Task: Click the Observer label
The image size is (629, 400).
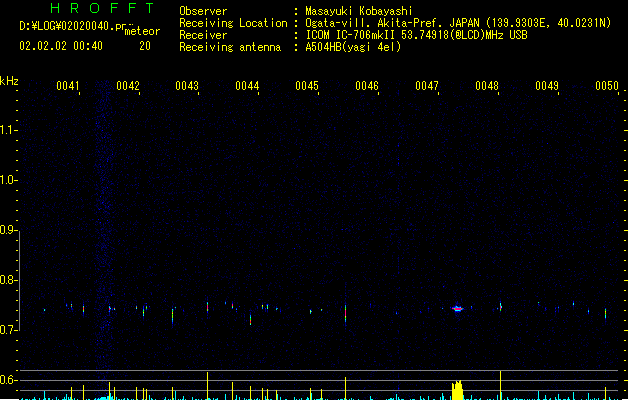Action: (203, 11)
